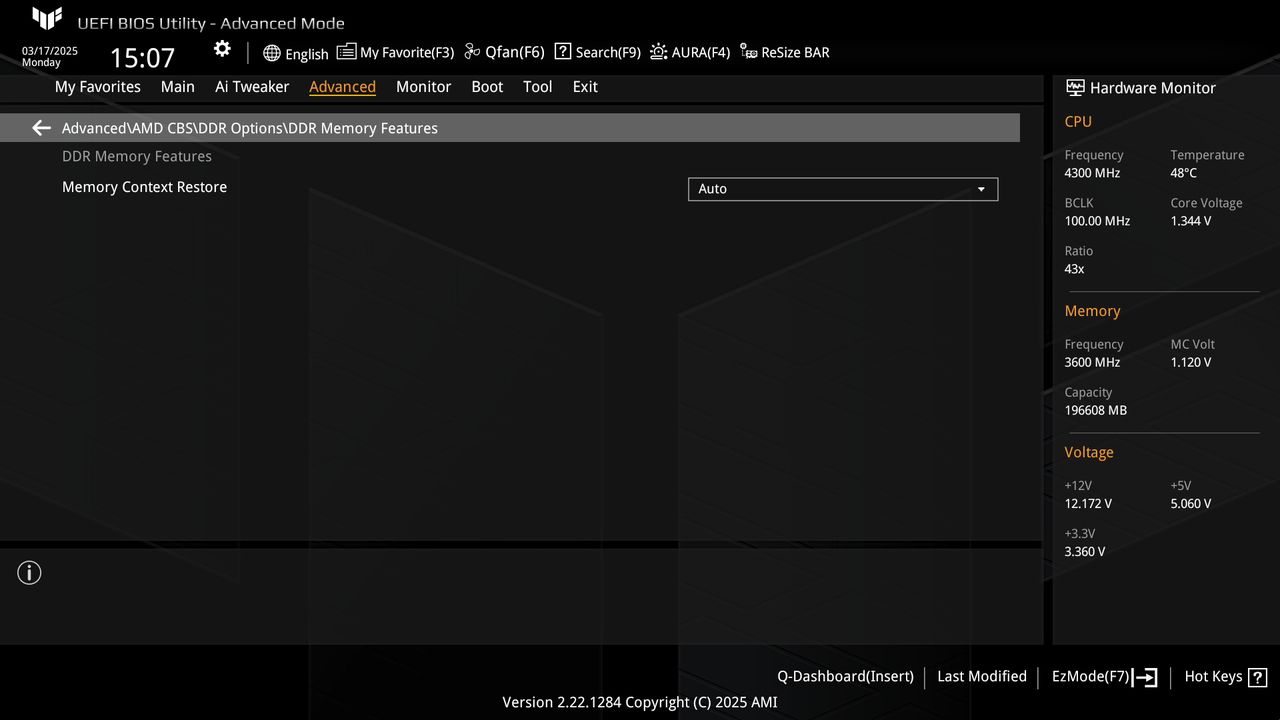Click the EzMode(F7) switch button
This screenshot has width=1280, height=720.
click(x=1104, y=677)
